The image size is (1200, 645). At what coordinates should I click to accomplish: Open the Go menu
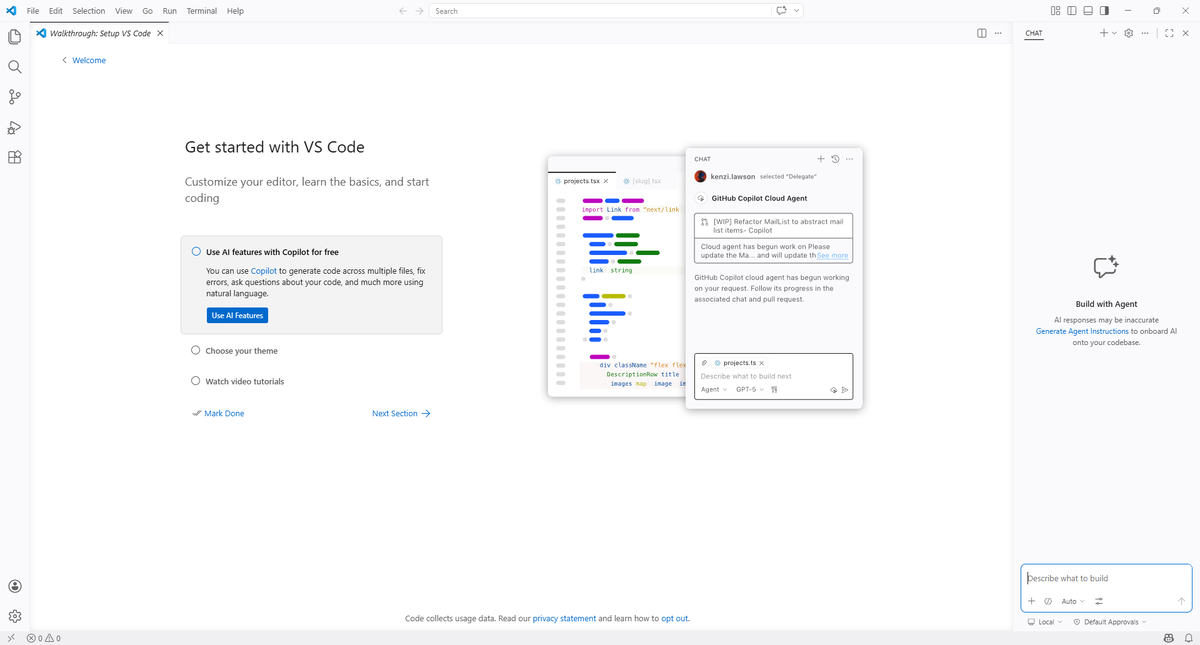pos(148,11)
